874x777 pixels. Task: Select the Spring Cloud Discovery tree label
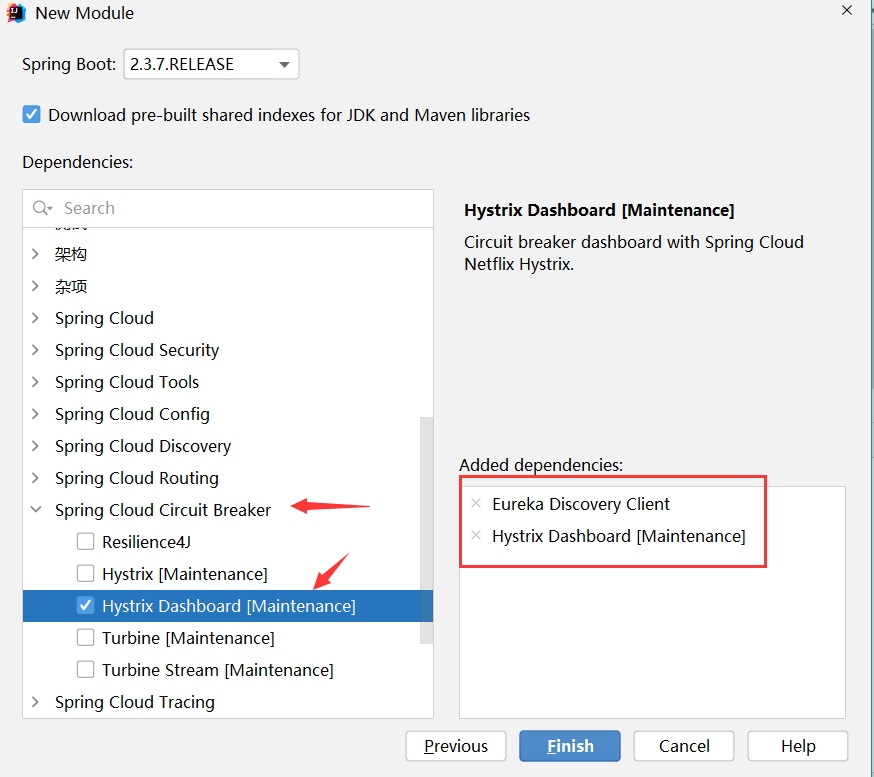(143, 446)
